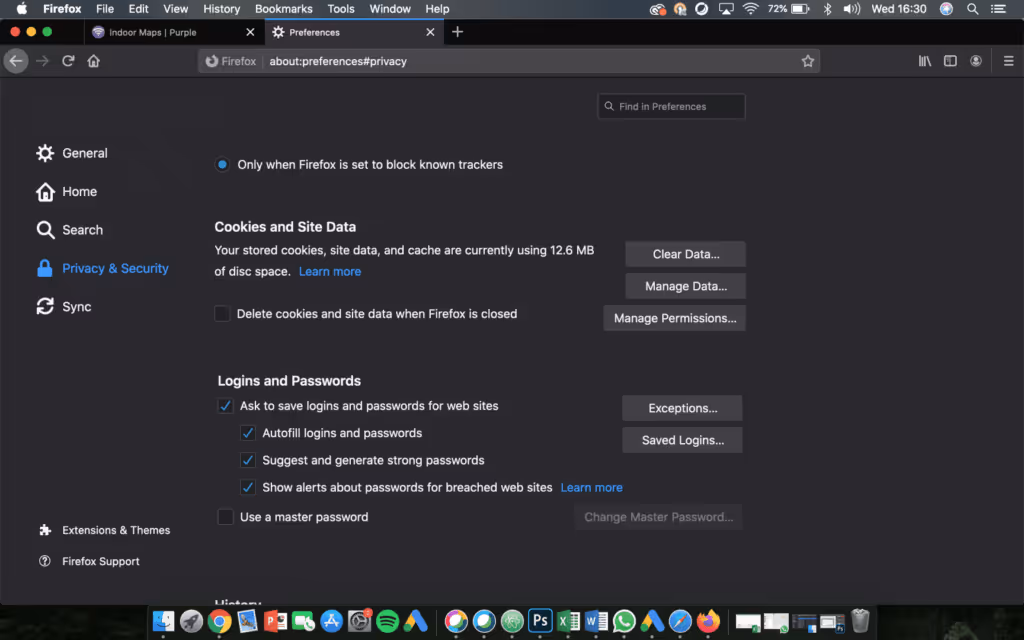Show sidebars using the toolbar icon
This screenshot has width=1024, height=640.
(x=950, y=61)
